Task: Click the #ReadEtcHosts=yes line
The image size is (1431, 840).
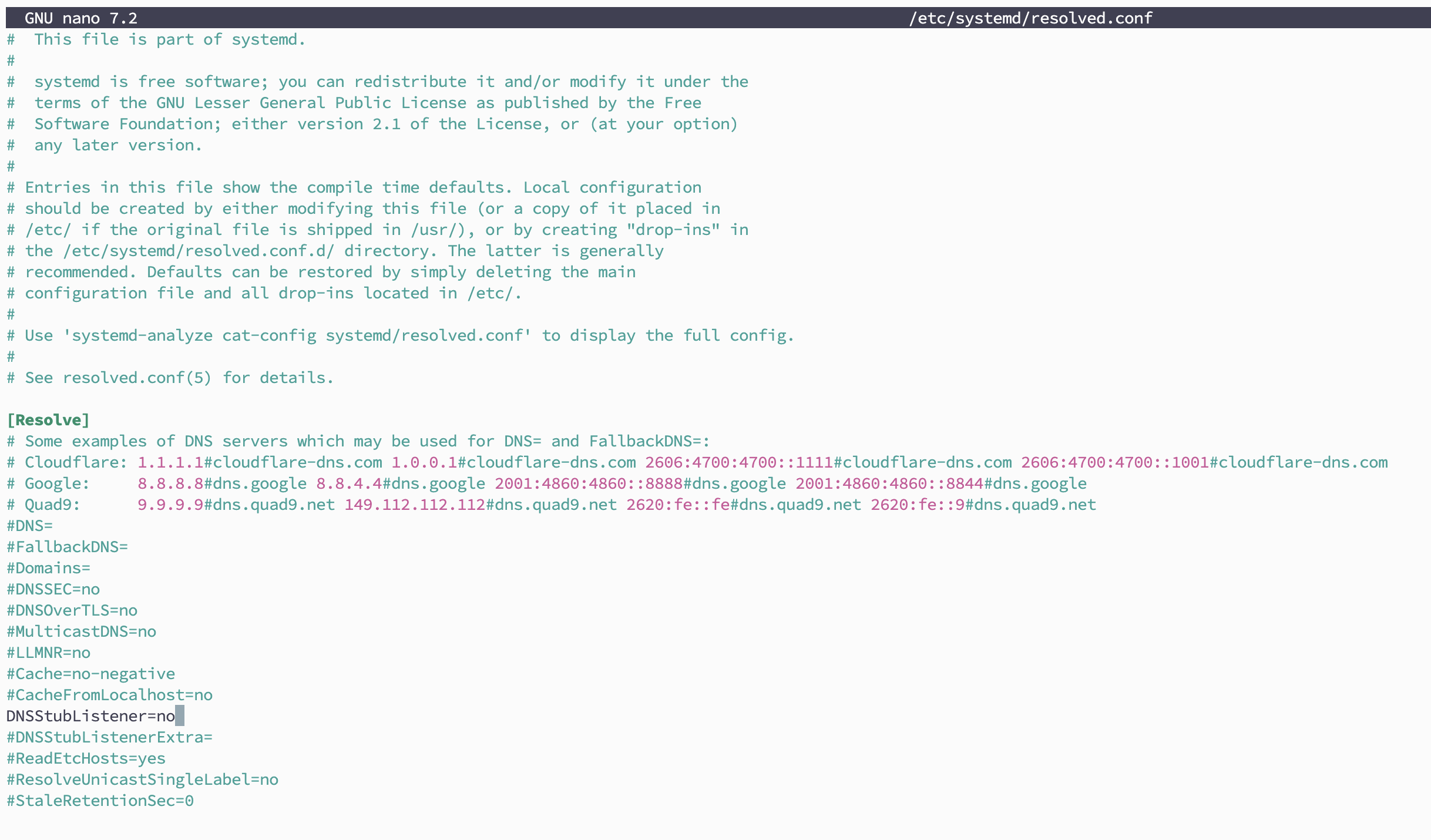Action: pyautogui.click(x=86, y=758)
